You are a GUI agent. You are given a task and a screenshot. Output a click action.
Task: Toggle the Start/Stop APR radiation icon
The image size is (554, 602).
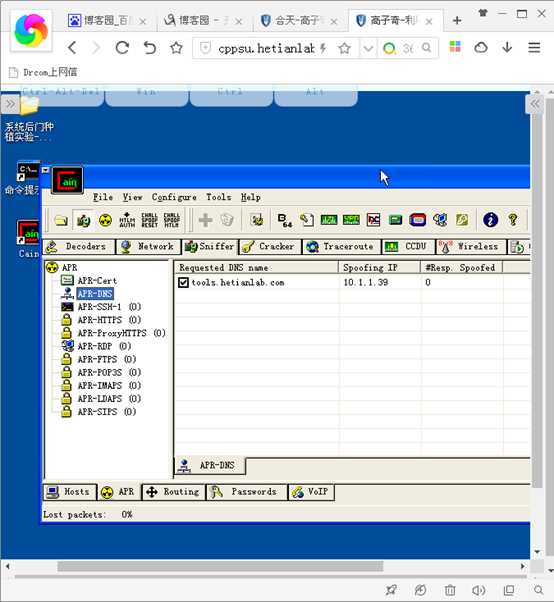(105, 220)
